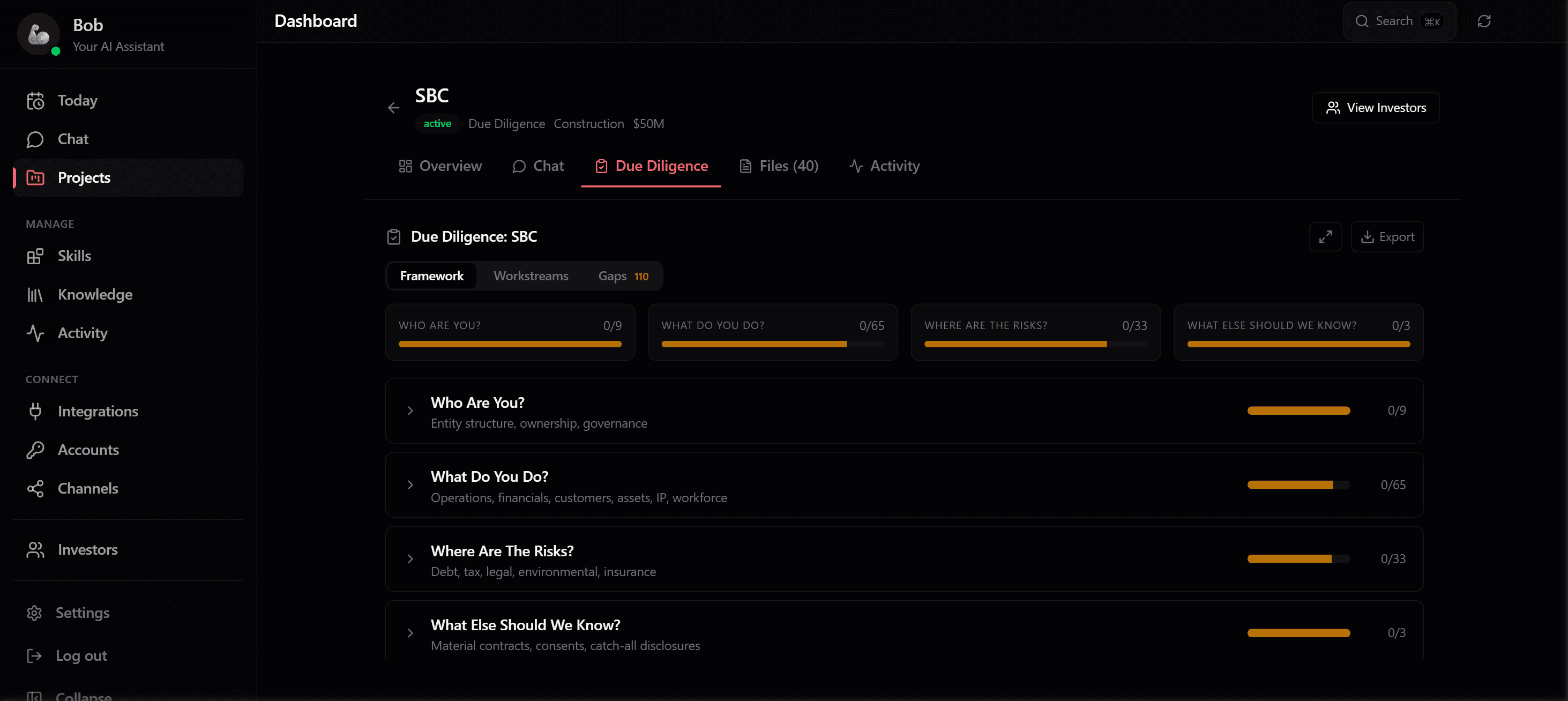This screenshot has width=1568, height=701.
Task: Click the Accounts key icon
Action: (35, 450)
